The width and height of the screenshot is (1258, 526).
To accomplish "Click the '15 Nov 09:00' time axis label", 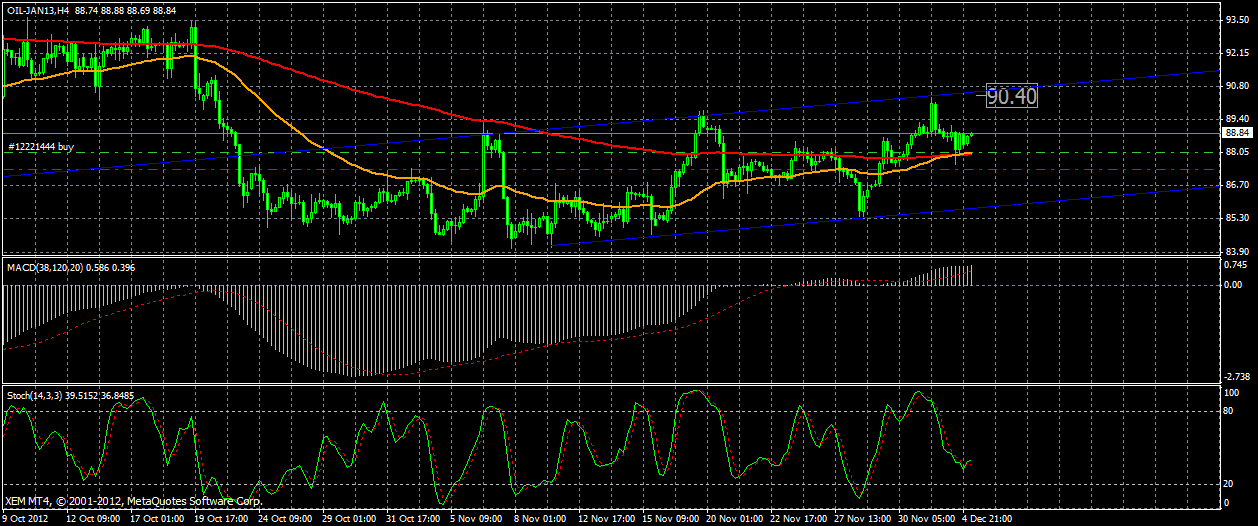I will point(669,518).
